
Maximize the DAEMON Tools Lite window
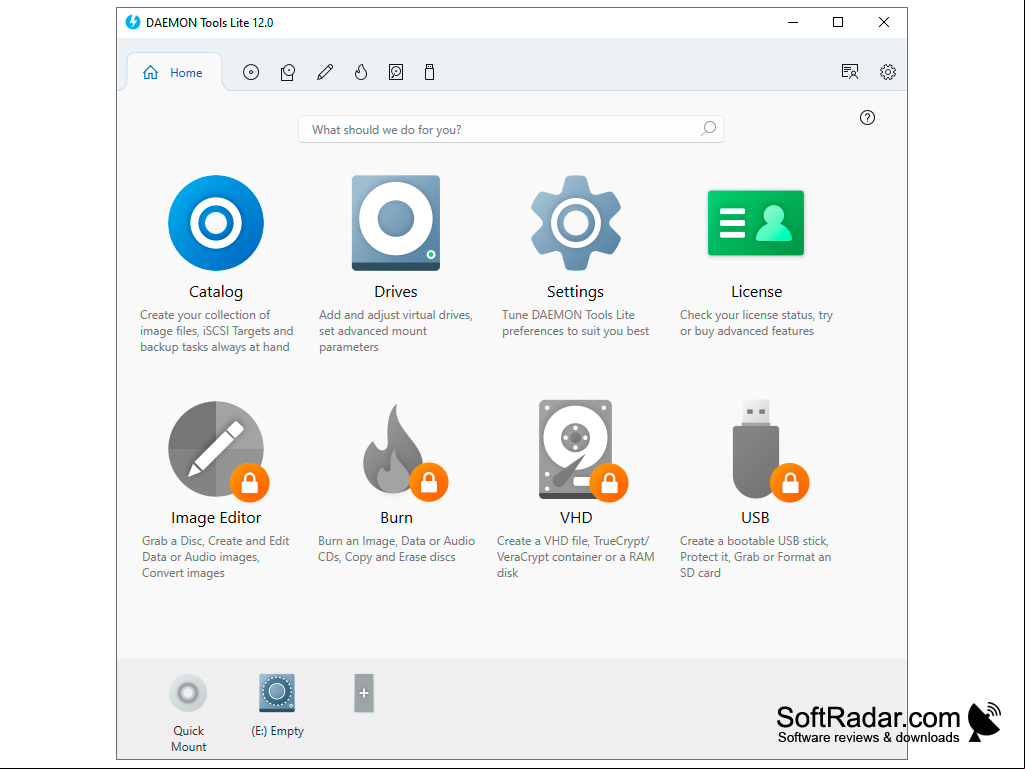838,22
